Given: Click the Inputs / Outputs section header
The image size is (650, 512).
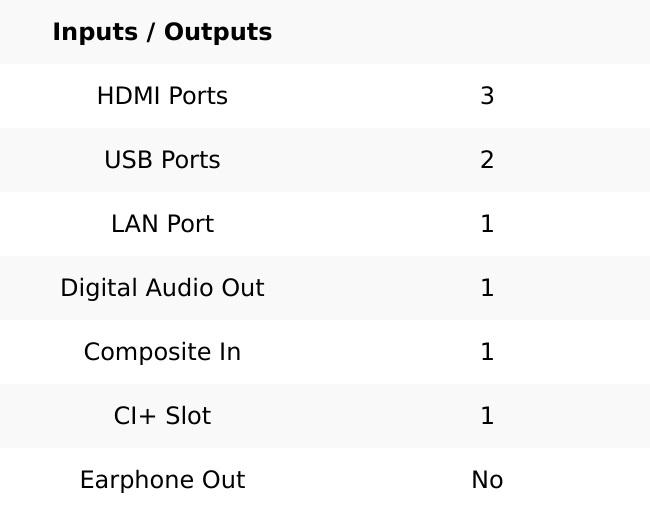Looking at the screenshot, I should pyautogui.click(x=162, y=32).
